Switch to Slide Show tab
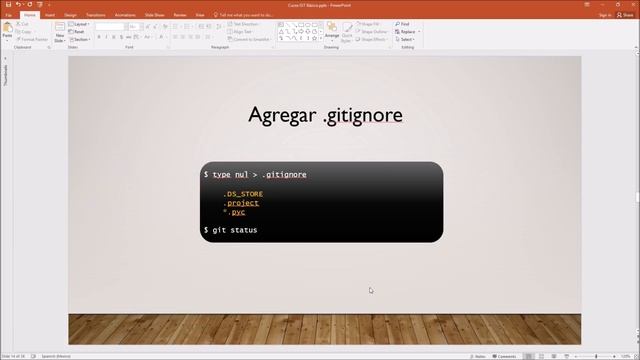The height and width of the screenshot is (360, 640). [155, 15]
